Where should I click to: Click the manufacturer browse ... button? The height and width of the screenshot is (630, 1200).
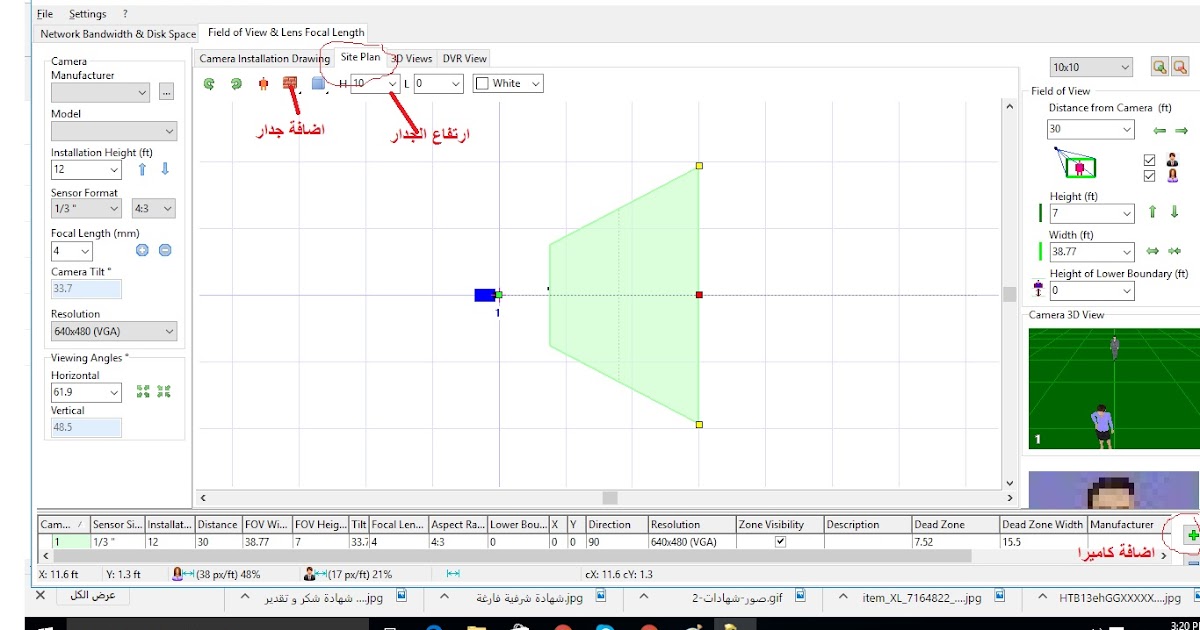[166, 92]
